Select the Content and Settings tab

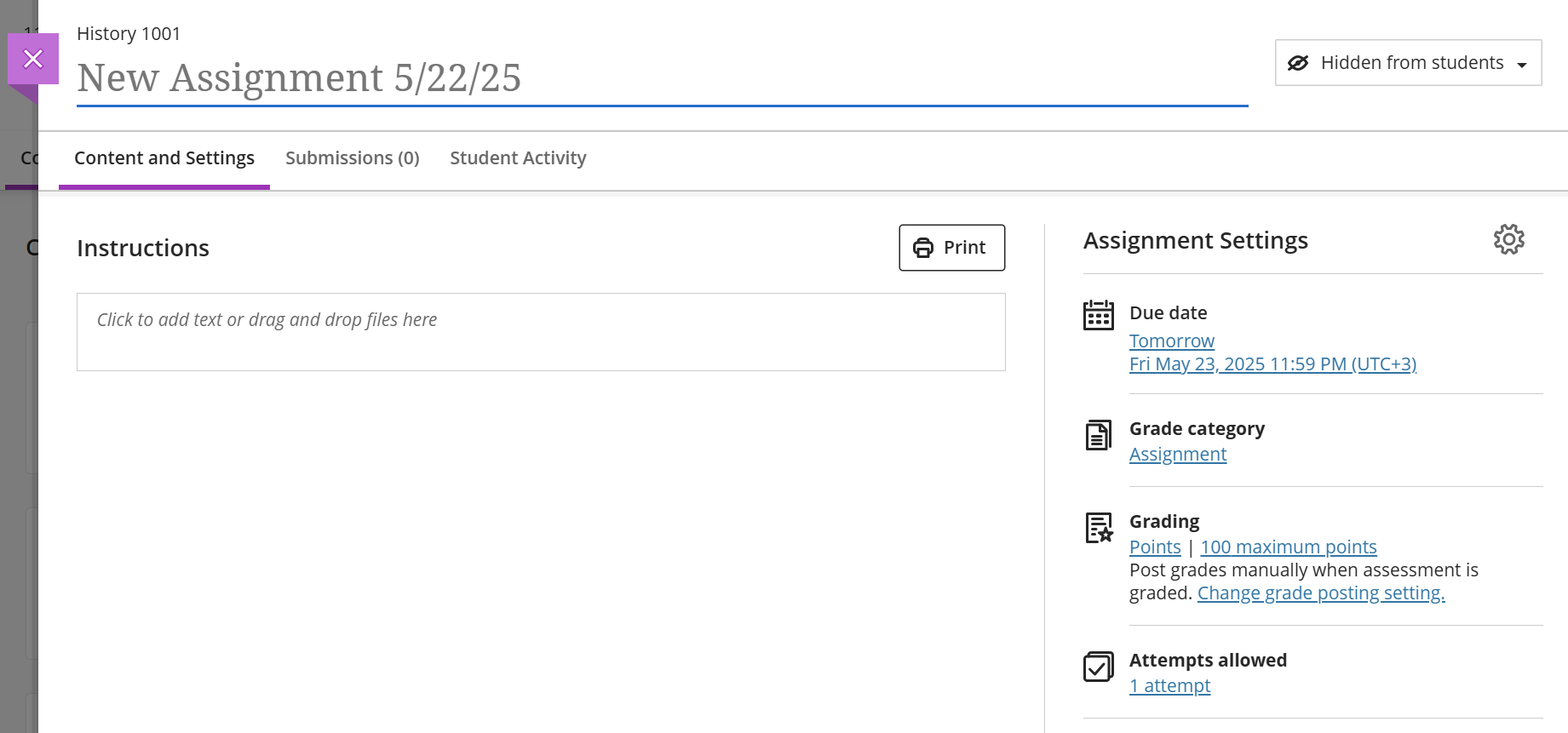pos(164,158)
